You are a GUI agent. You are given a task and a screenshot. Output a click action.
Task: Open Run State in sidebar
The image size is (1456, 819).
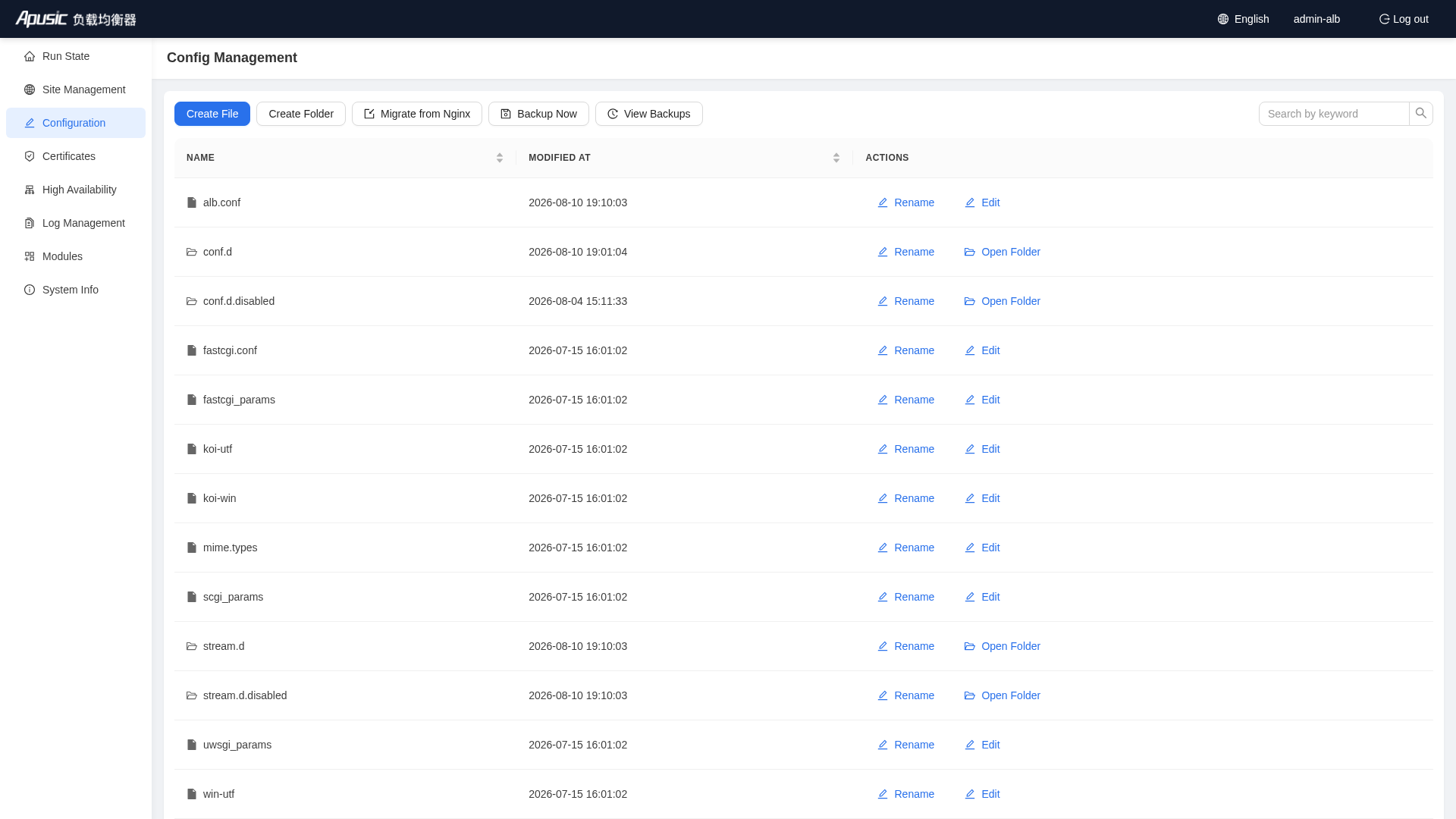pyautogui.click(x=76, y=56)
